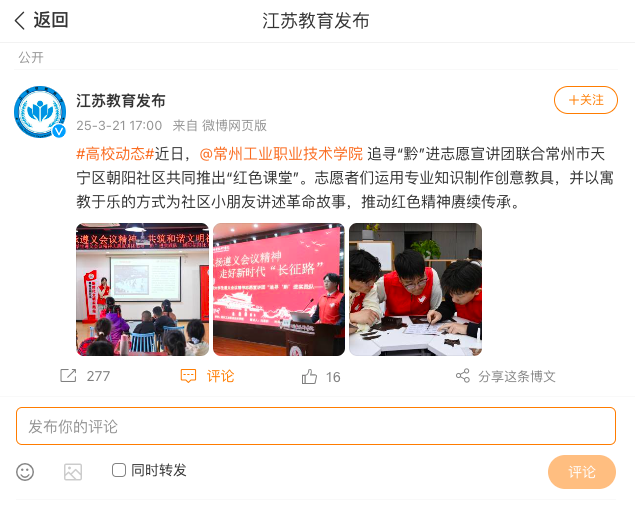Click the share icon next to 分享这条博文
The image size is (635, 515).
463,376
